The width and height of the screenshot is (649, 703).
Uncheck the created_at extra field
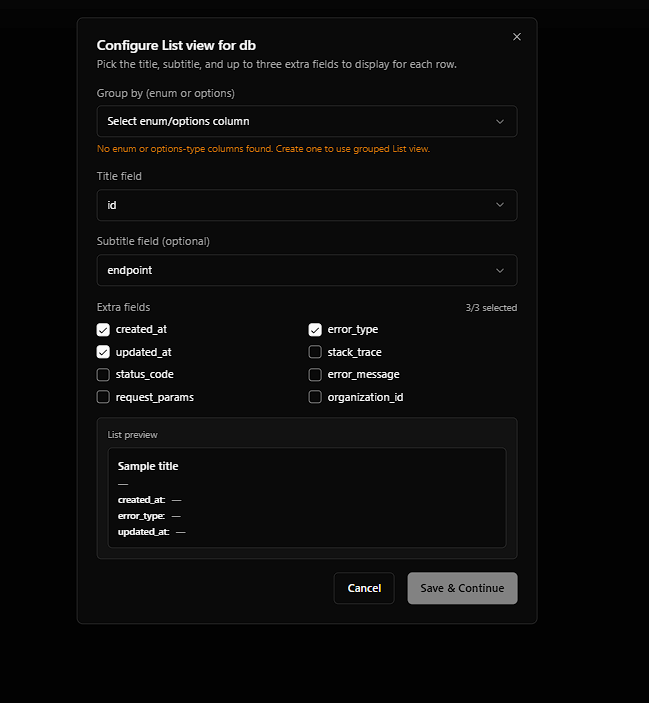point(103,329)
